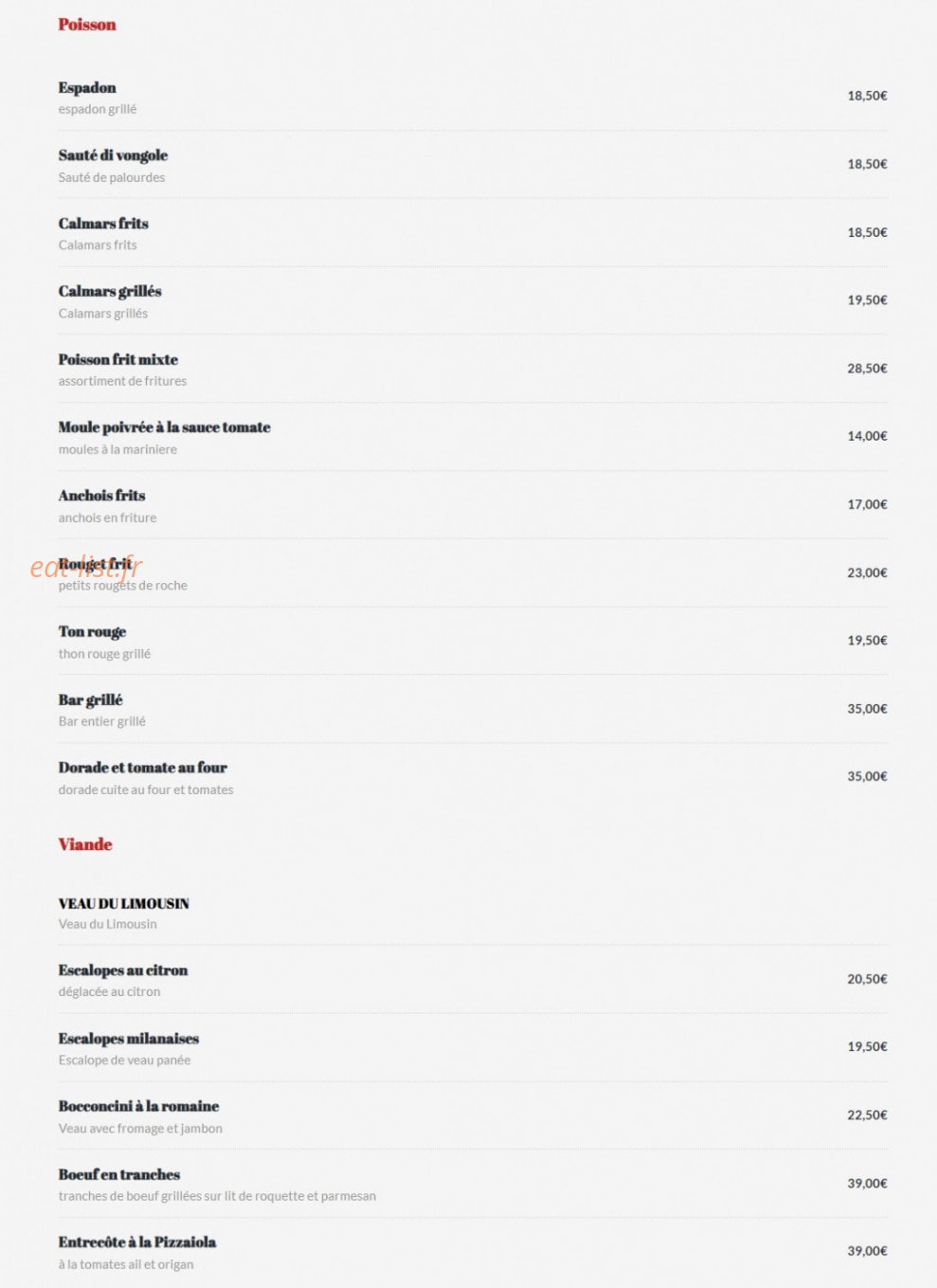Click the Poisson frit mixte item
The height and width of the screenshot is (1288, 937).
118,360
